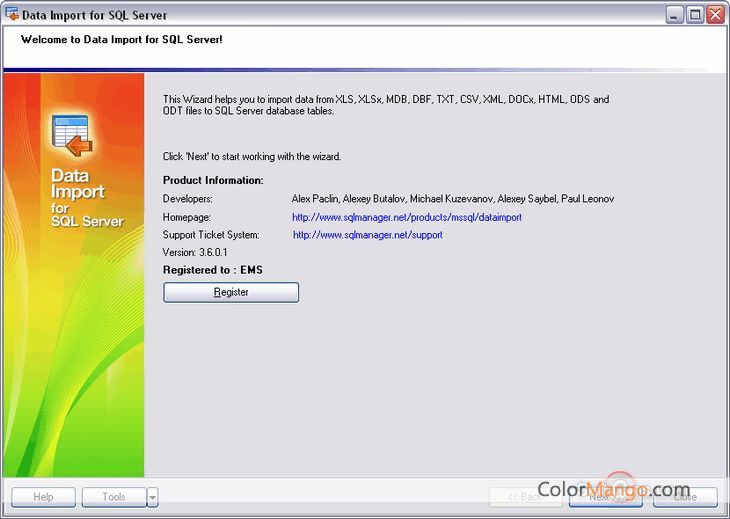Maximize the Data Import window

click(x=695, y=15)
